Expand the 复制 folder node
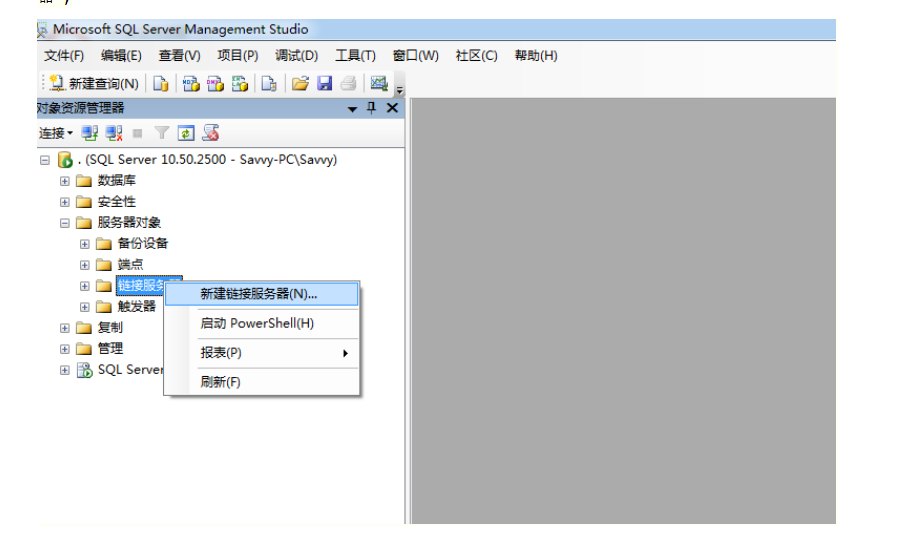Screen dimensions: 909x545 tap(64, 328)
